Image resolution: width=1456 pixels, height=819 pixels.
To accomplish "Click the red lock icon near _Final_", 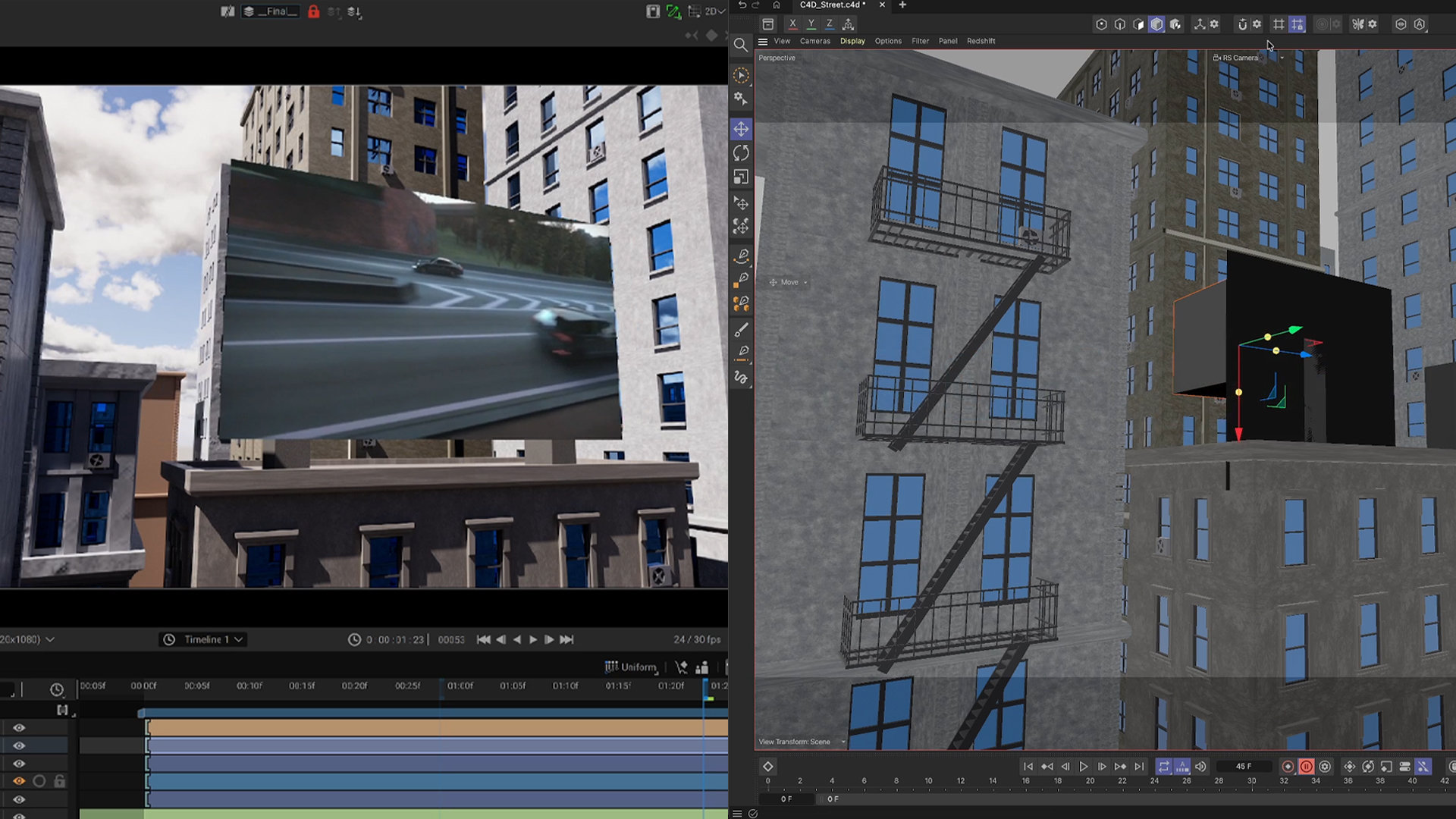I will (313, 11).
